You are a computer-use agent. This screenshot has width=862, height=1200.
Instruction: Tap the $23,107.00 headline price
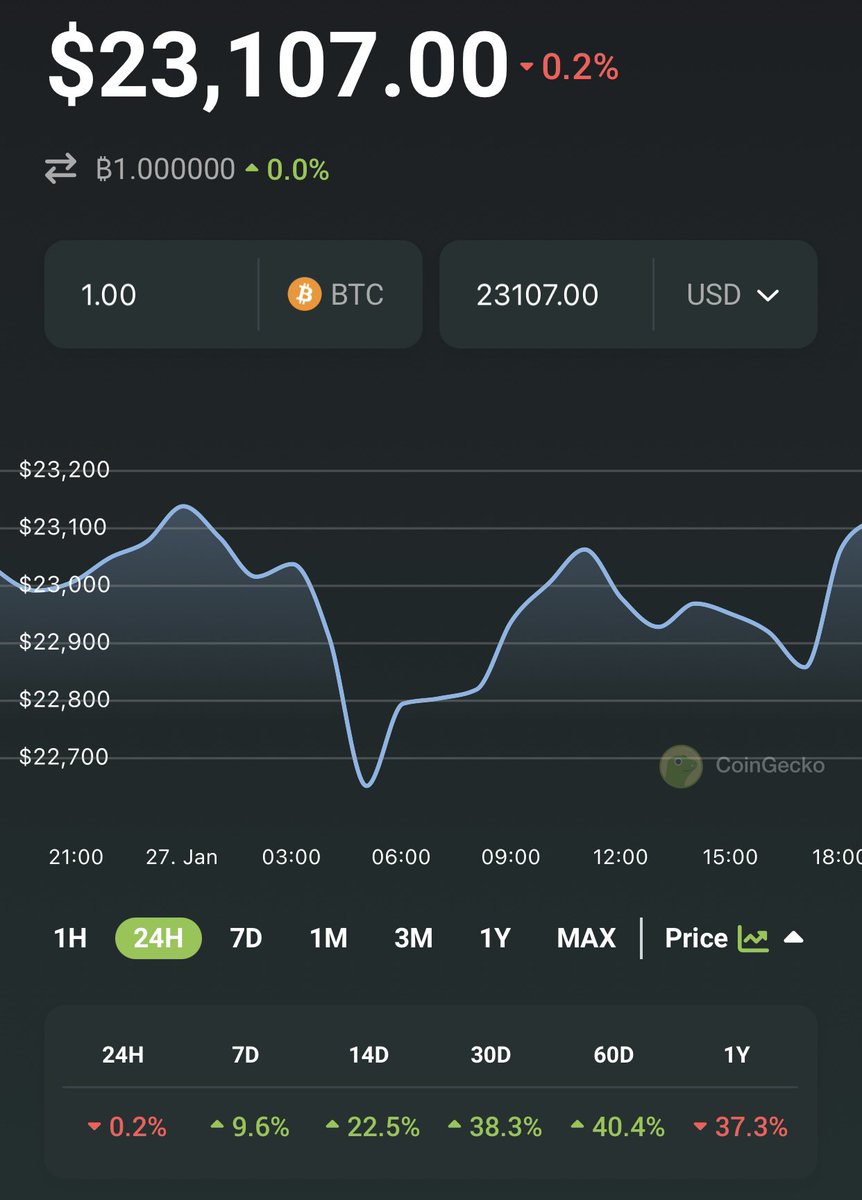pos(278,65)
